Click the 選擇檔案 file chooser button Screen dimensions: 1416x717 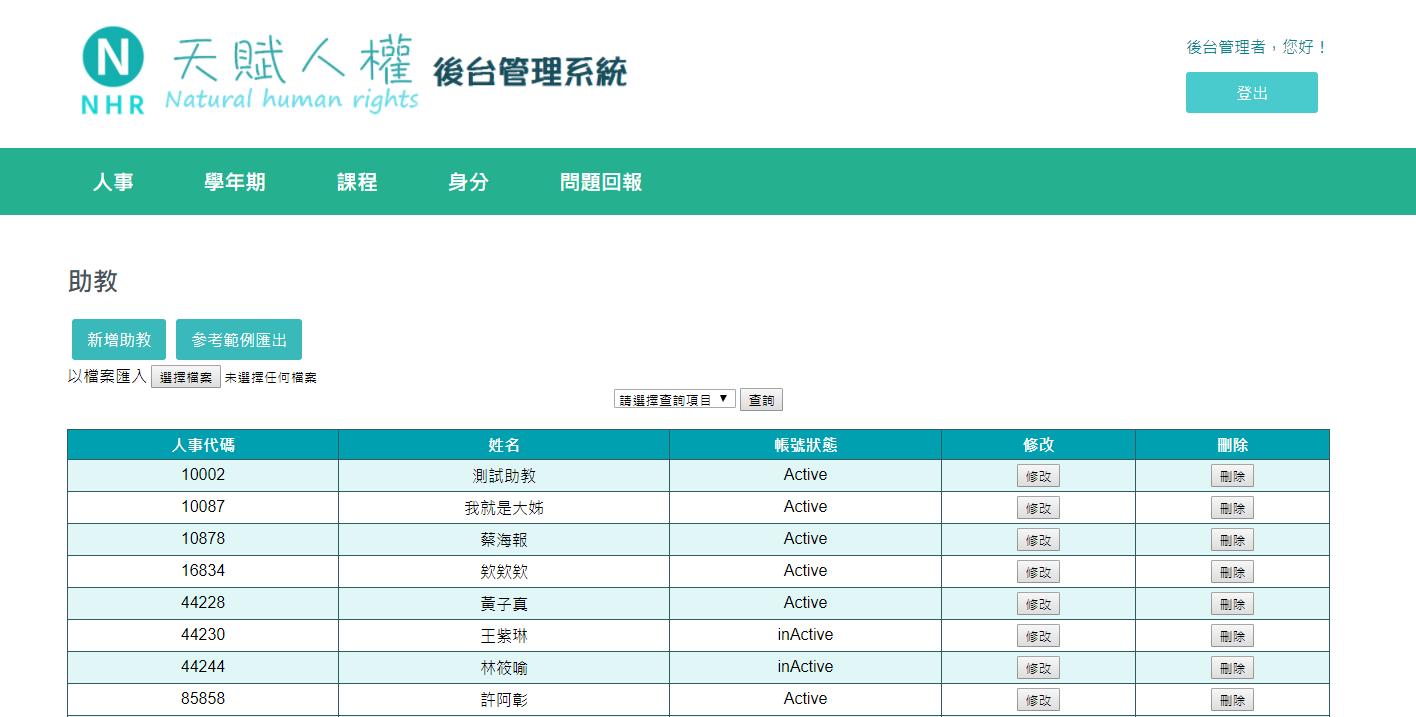186,377
